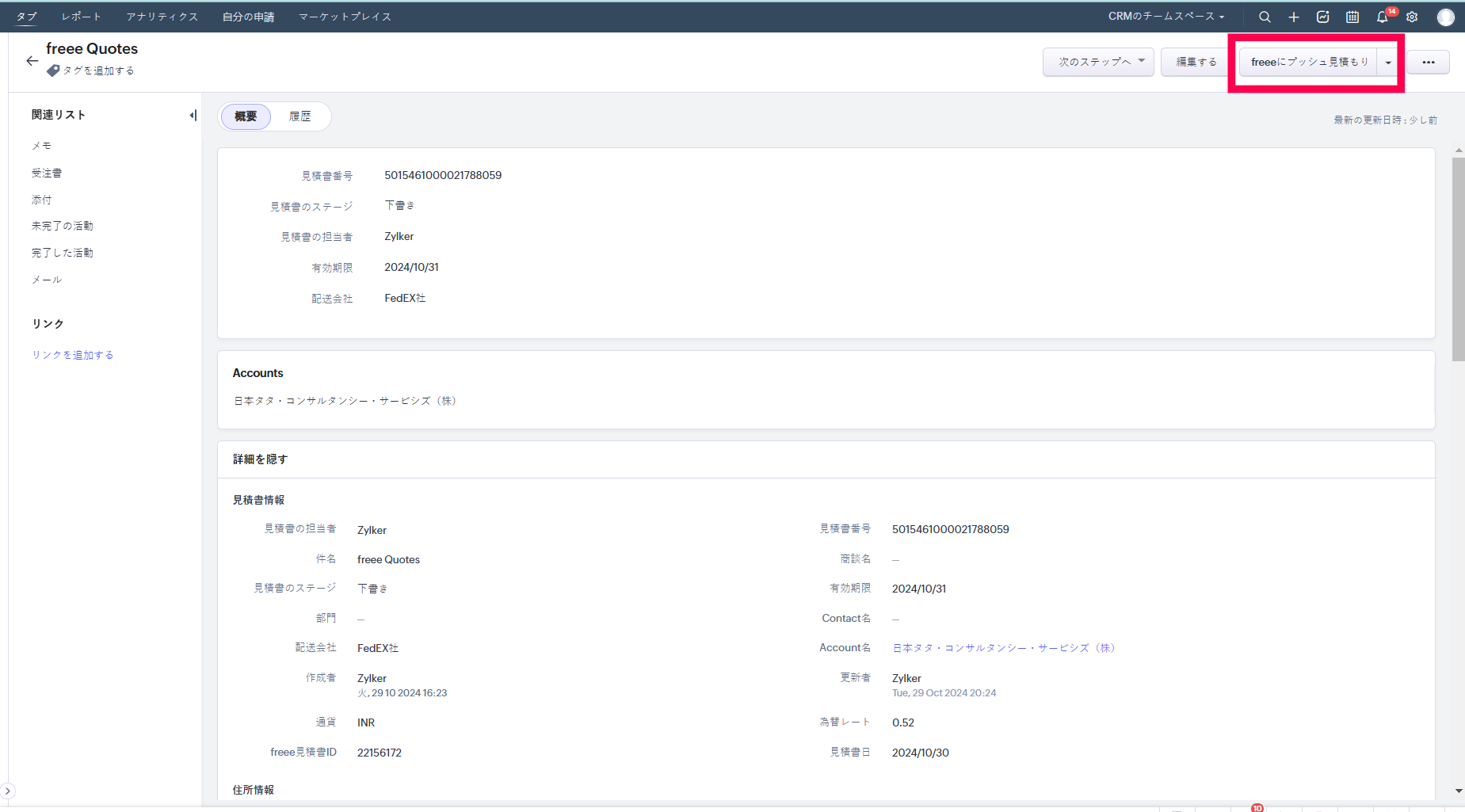Open the マーケットプレイス menu
Image resolution: width=1465 pixels, height=812 pixels.
coord(345,17)
